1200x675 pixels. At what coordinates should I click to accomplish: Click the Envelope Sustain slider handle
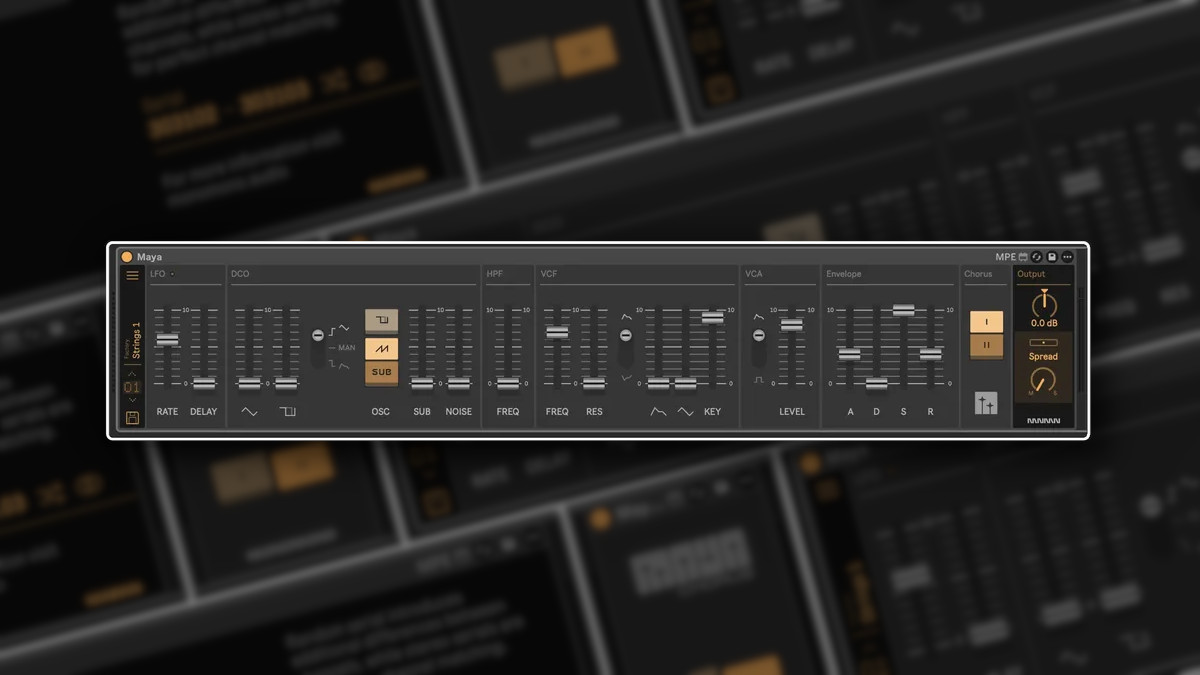click(x=903, y=310)
